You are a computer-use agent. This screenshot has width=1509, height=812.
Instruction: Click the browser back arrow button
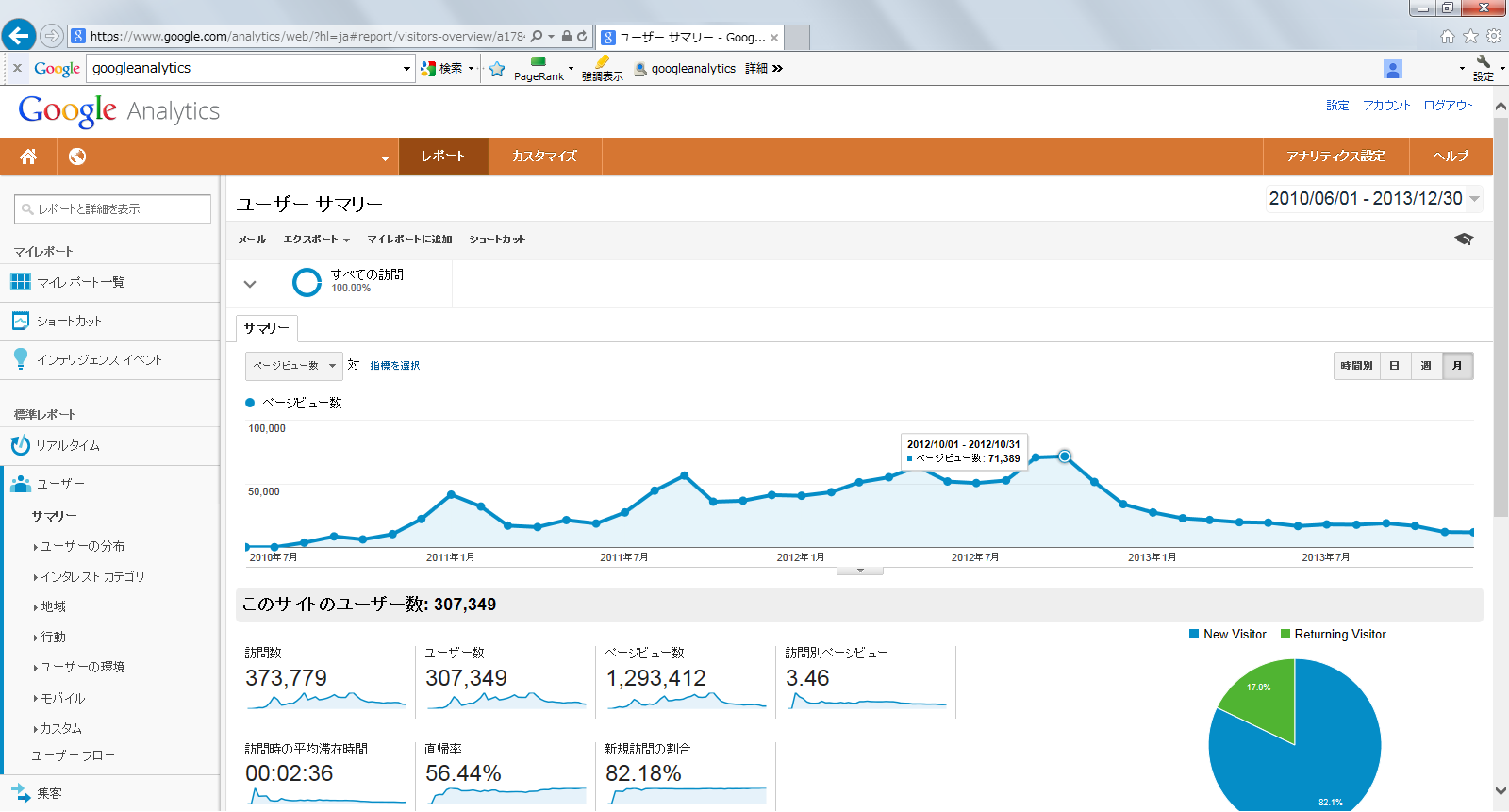click(19, 36)
